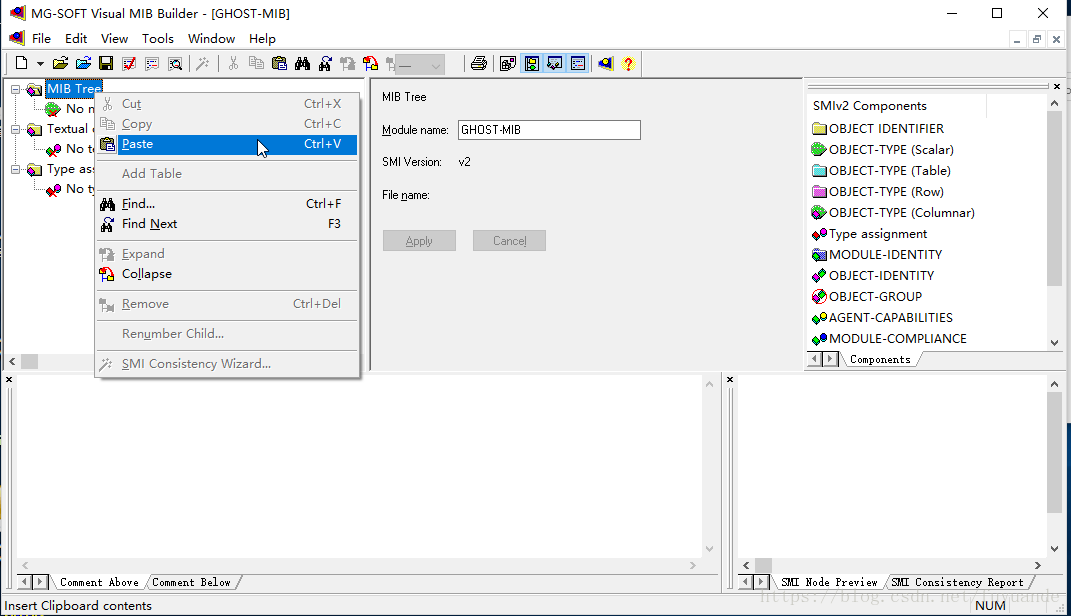
Task: Click the Module name input field
Action: [x=549, y=130]
